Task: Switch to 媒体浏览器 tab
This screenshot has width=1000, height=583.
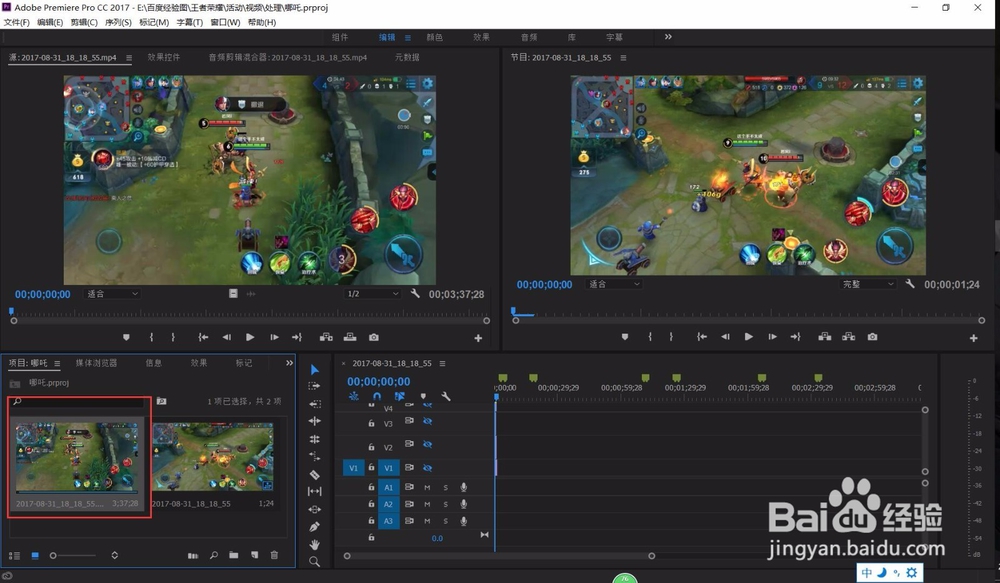Action: (x=96, y=362)
